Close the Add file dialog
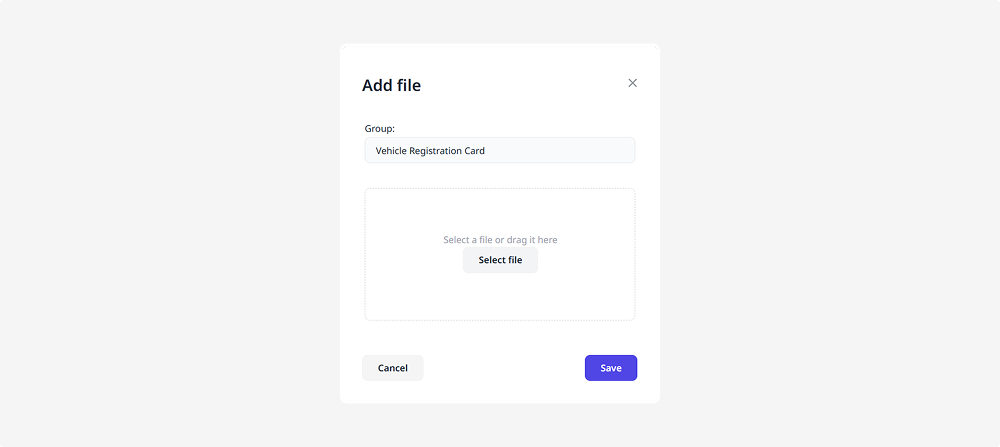Image resolution: width=1000 pixels, height=447 pixels. tap(632, 83)
